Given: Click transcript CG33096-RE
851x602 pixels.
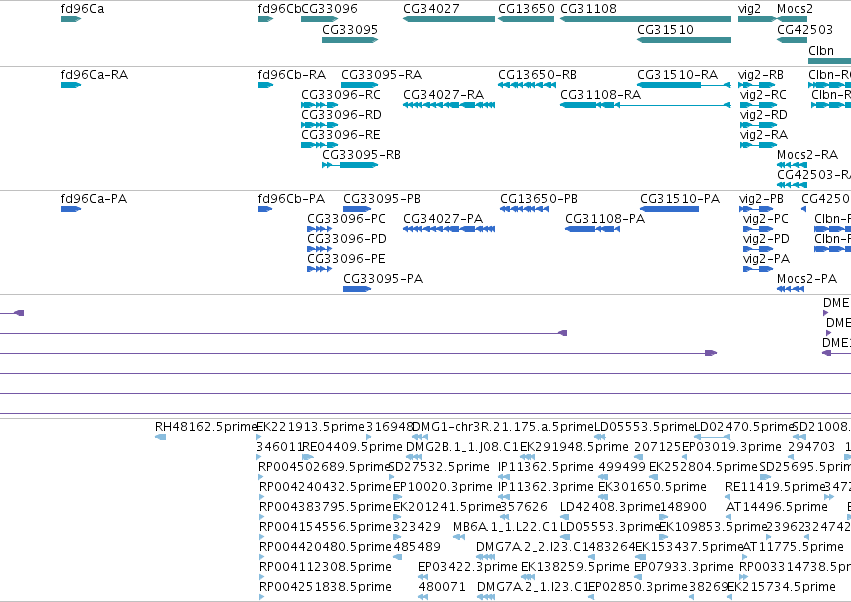Looking at the screenshot, I should pos(320,145).
